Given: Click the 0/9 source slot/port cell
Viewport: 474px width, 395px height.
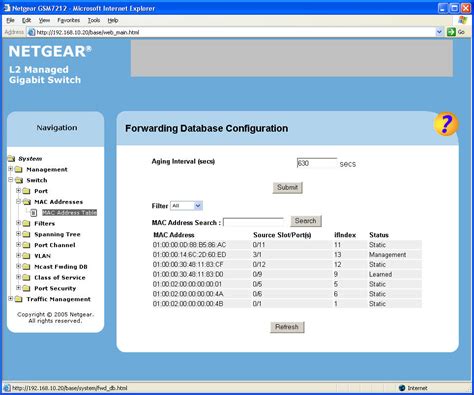Looking at the screenshot, I should (x=257, y=274).
